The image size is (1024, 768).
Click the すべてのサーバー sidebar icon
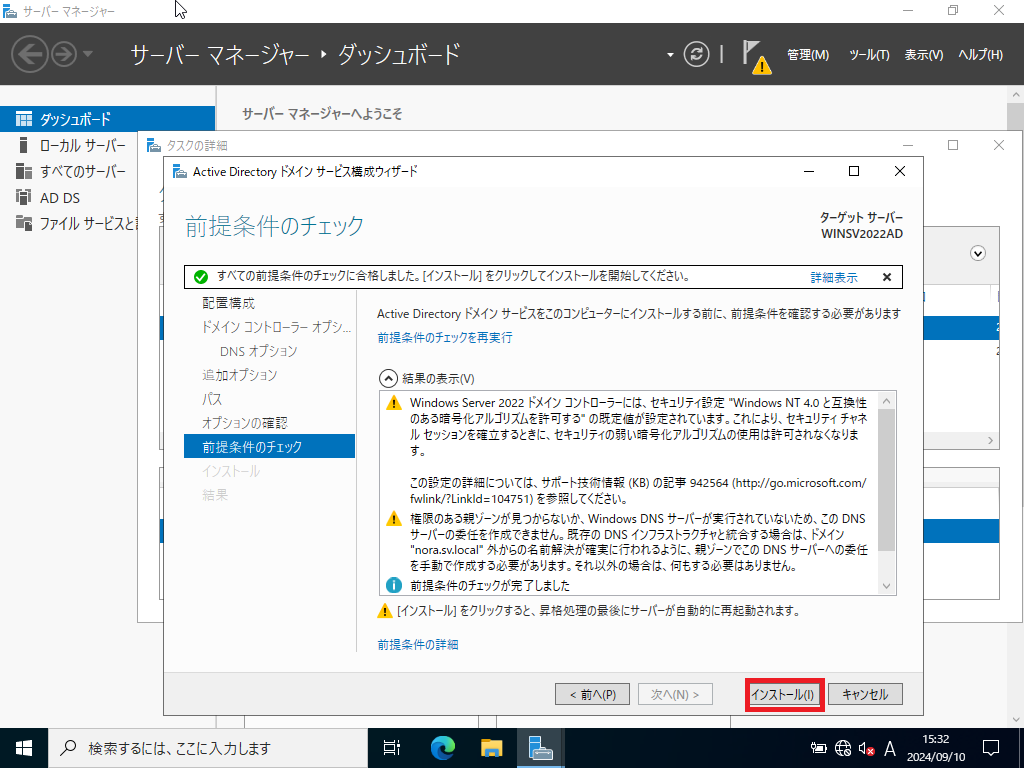[x=24, y=171]
